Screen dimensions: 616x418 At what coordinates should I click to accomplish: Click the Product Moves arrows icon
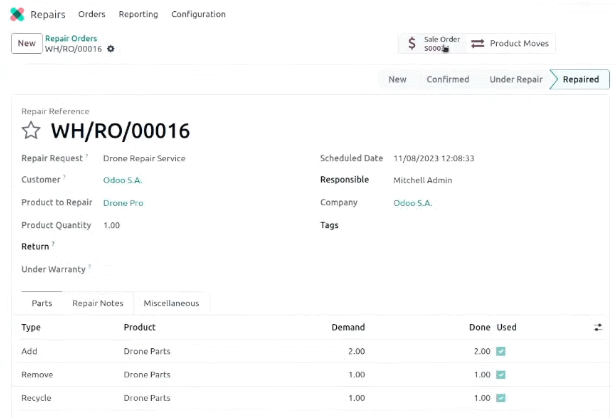477,44
